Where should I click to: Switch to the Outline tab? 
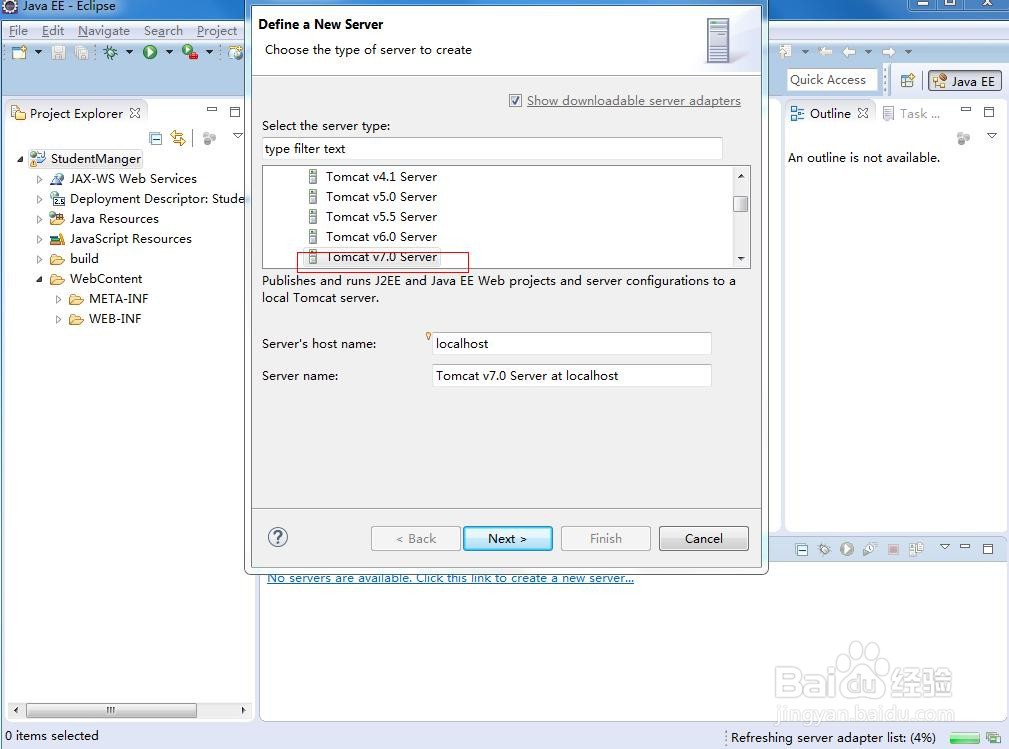point(830,113)
